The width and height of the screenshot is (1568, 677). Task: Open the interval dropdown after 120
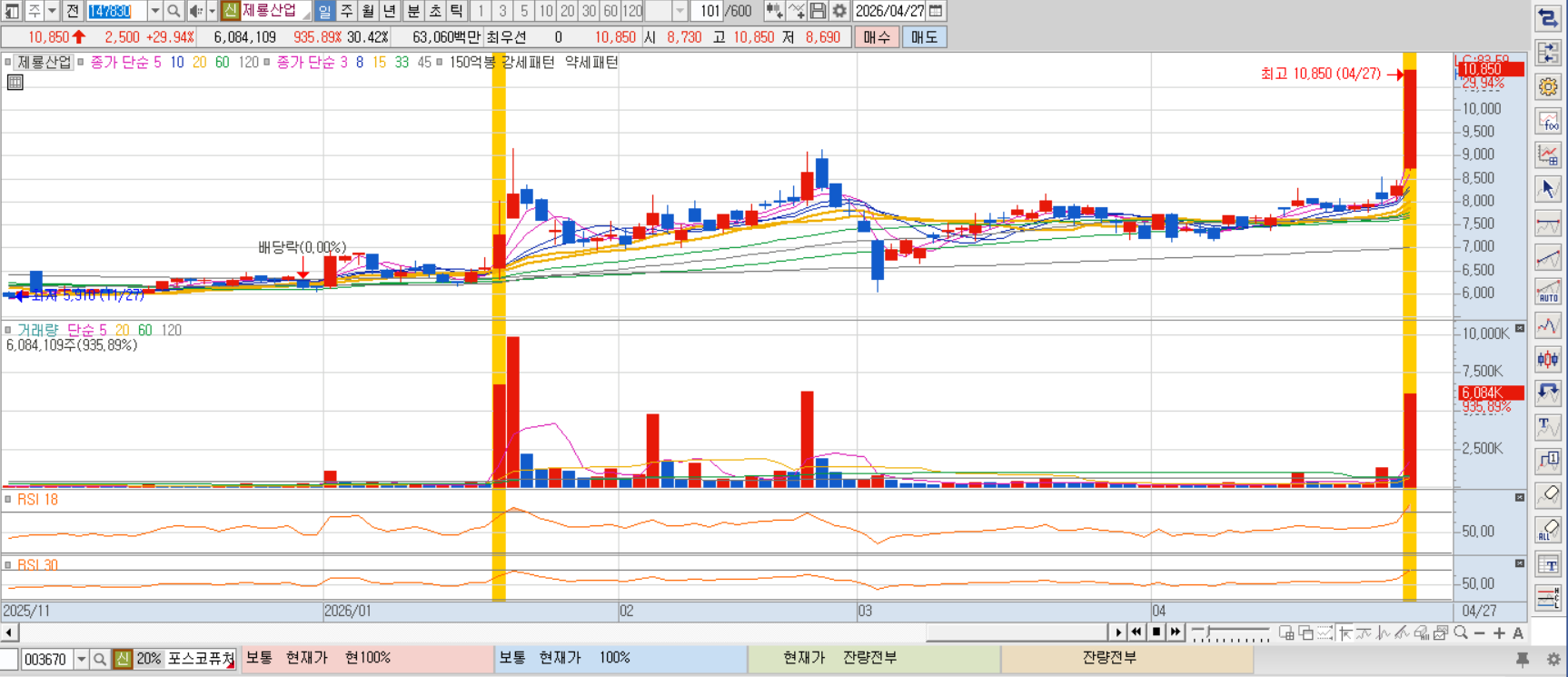[680, 11]
